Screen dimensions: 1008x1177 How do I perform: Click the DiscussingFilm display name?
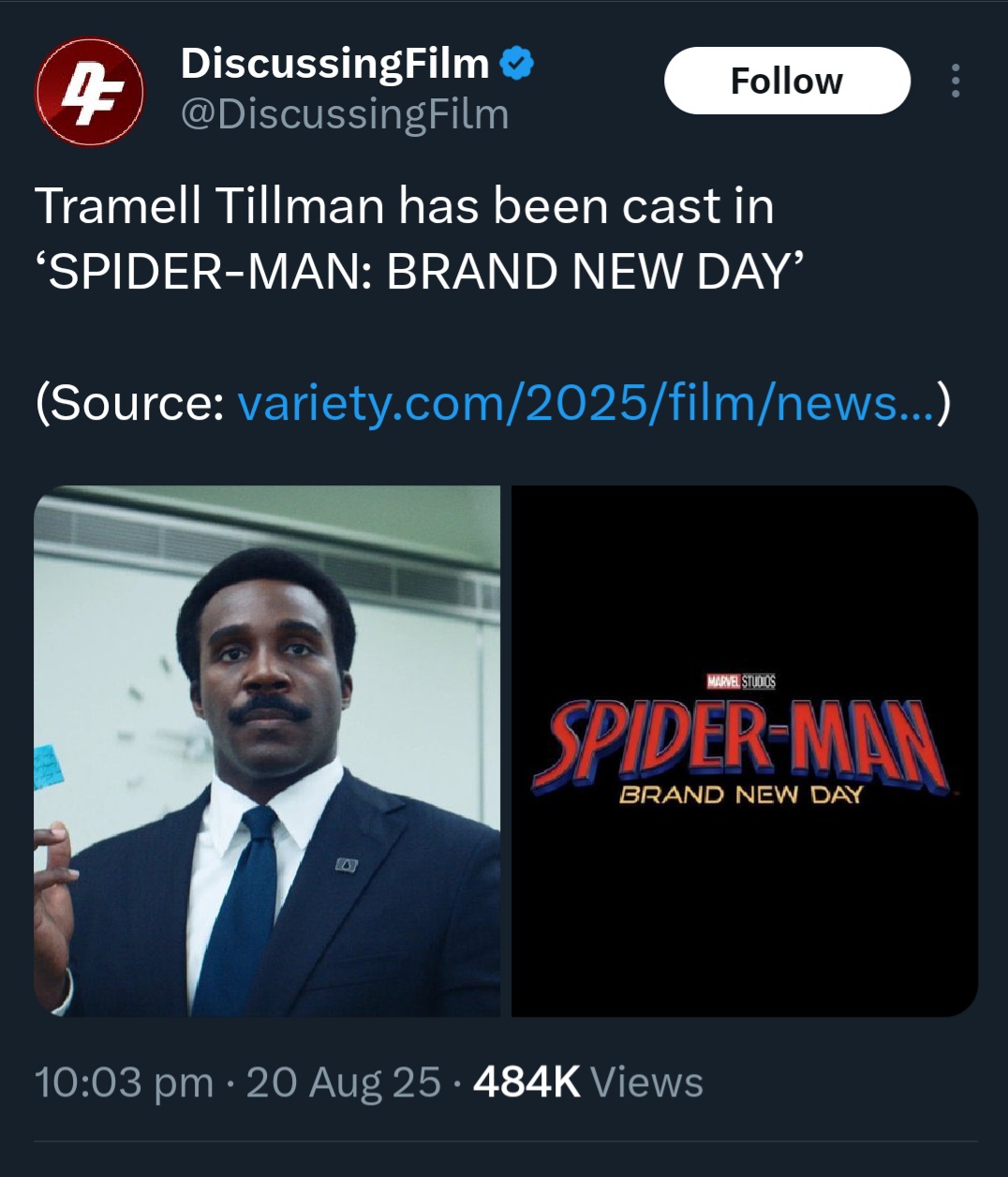(334, 64)
